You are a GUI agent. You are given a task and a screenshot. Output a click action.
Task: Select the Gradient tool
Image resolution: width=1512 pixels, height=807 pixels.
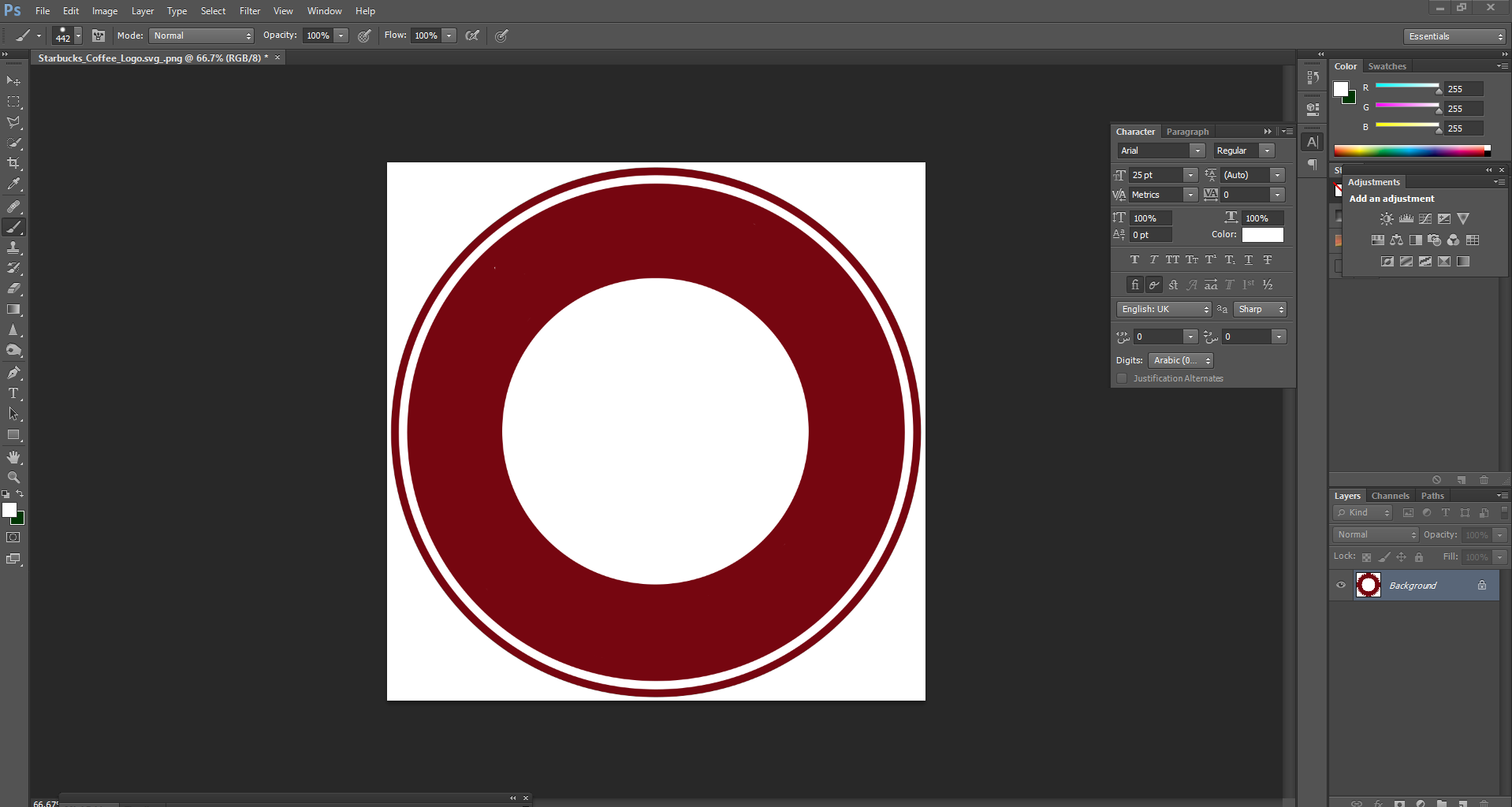click(13, 310)
